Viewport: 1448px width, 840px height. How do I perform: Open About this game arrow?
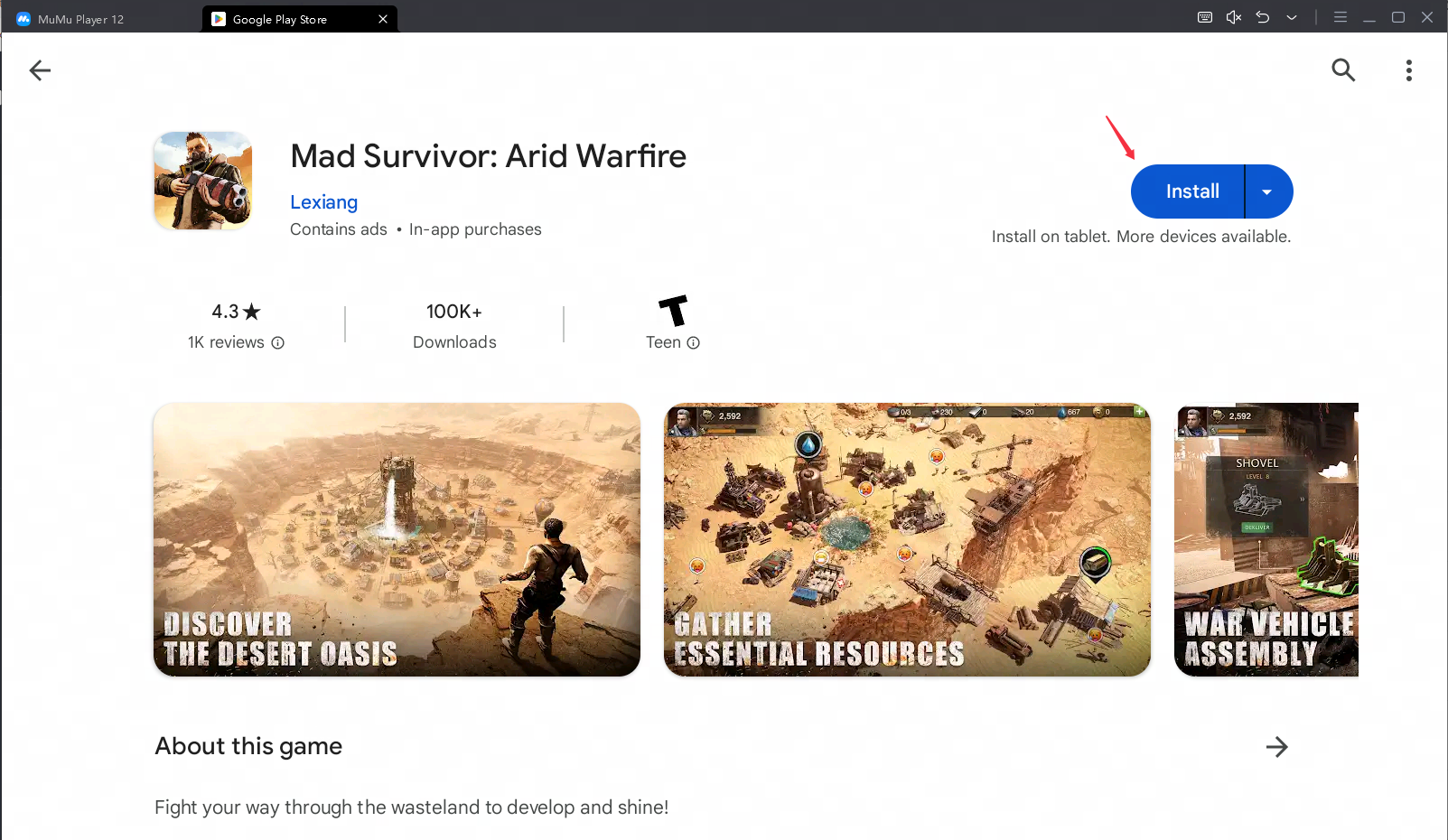coord(1276,747)
